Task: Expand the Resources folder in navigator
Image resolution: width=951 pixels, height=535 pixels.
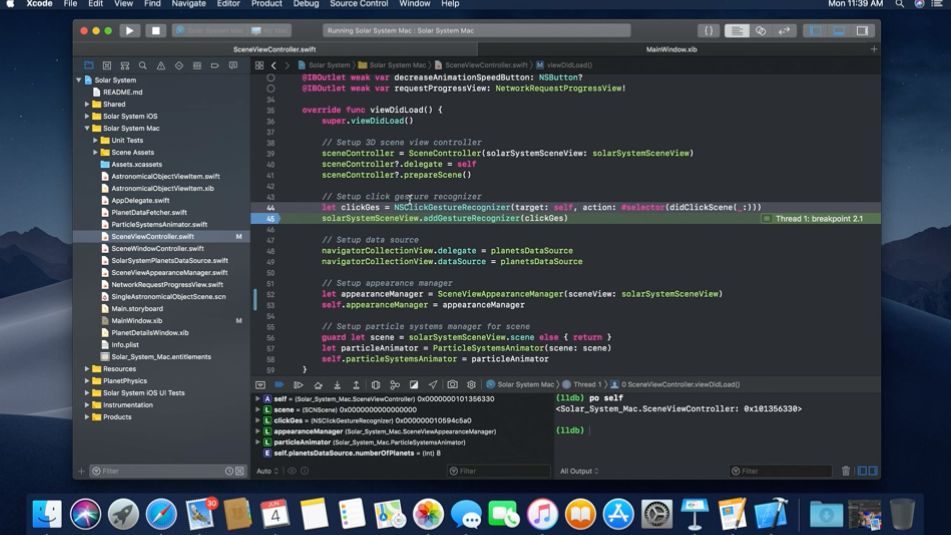Action: pos(88,369)
